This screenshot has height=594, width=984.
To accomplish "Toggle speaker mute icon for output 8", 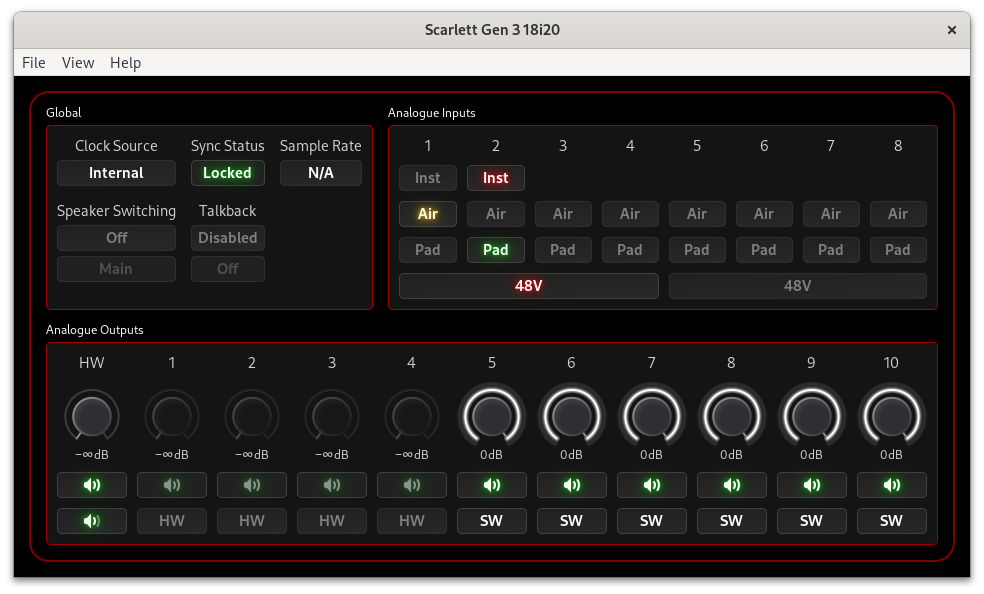I will tap(731, 485).
